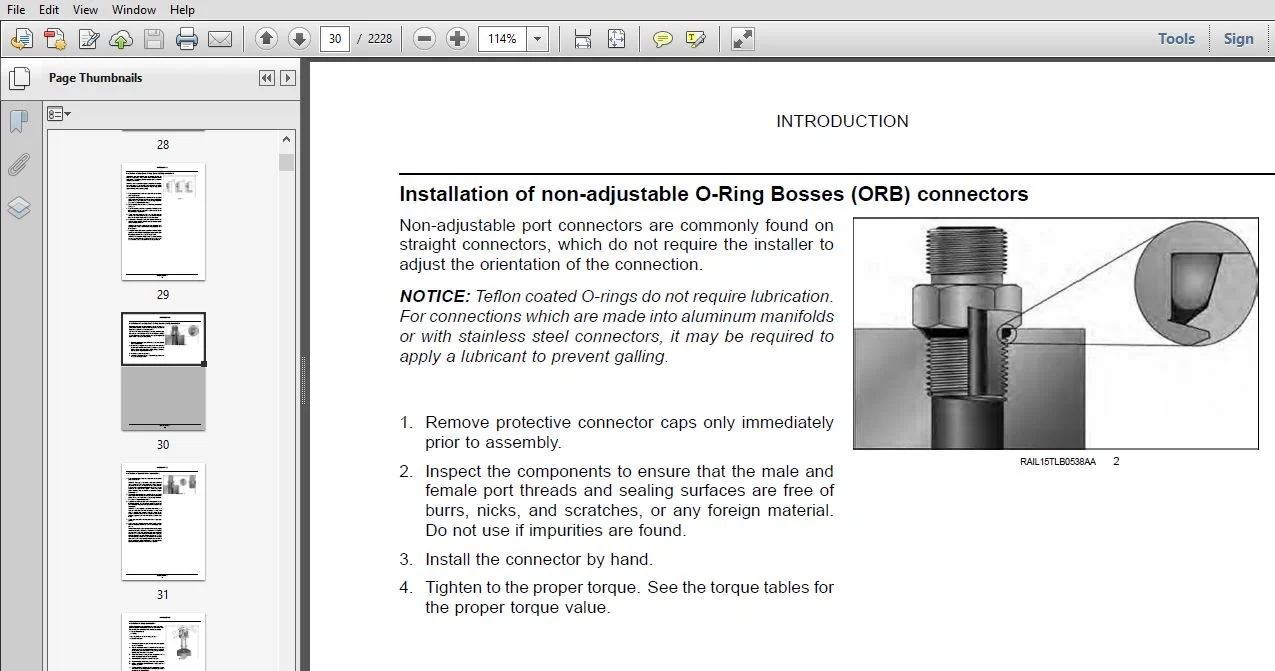Screen dimensions: 1275x671
Task: Zoom out with the minus button
Action: pos(425,39)
